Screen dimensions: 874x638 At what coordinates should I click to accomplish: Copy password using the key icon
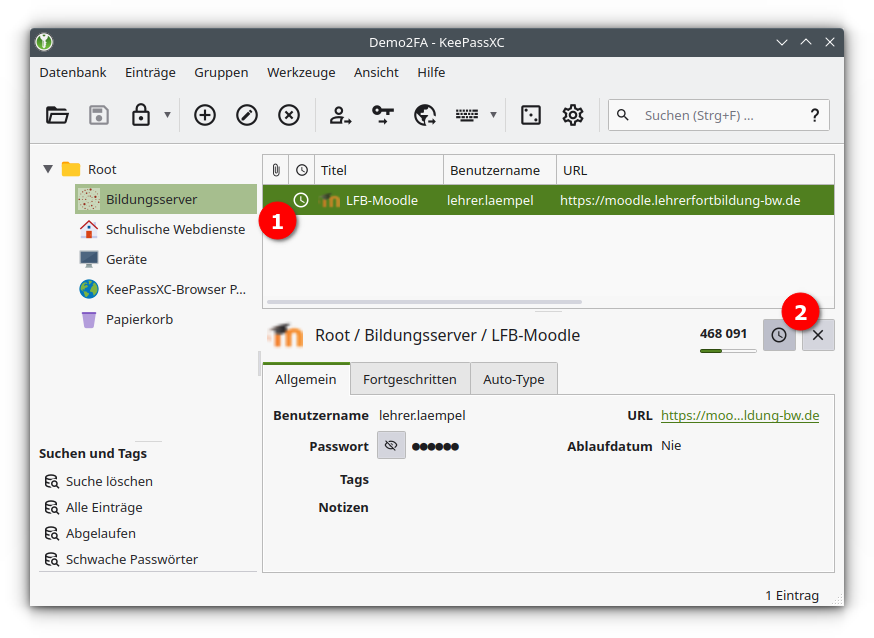coord(383,115)
